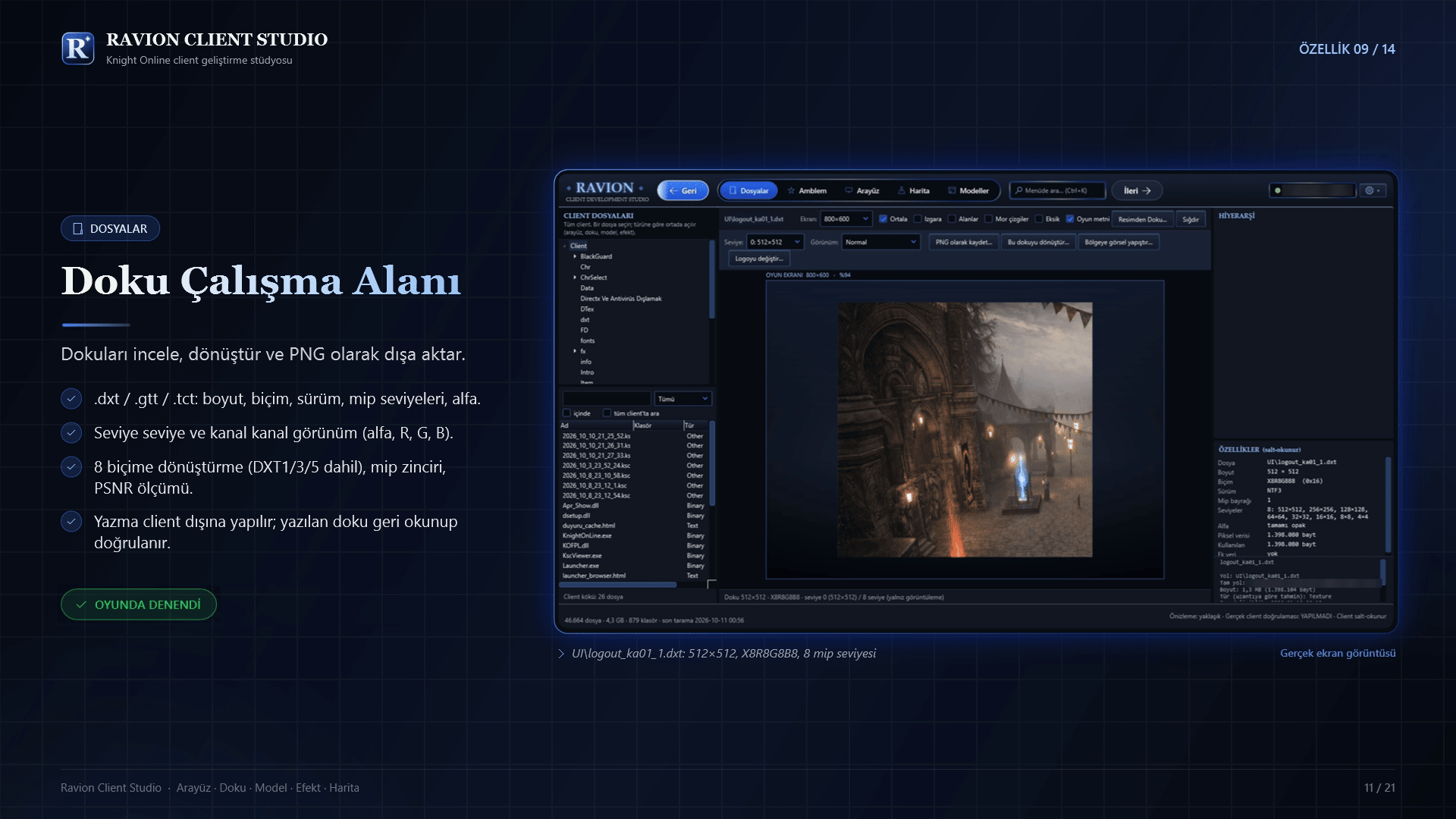Image resolution: width=1456 pixels, height=819 pixels.
Task: Open the Ekran 800×600 dropdown
Action: tap(846, 219)
